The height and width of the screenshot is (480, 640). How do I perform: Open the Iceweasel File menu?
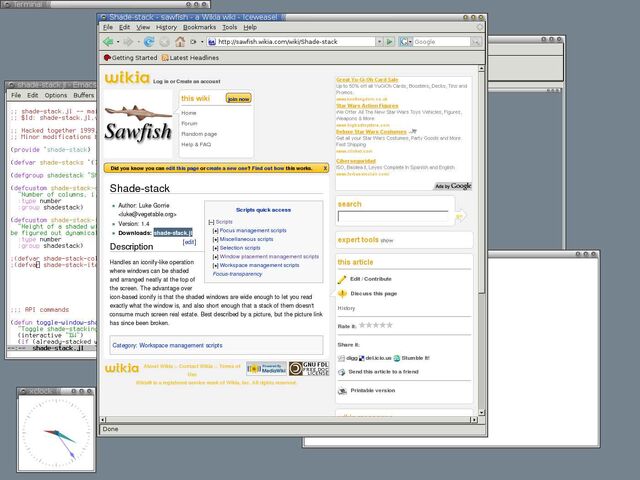pos(108,27)
